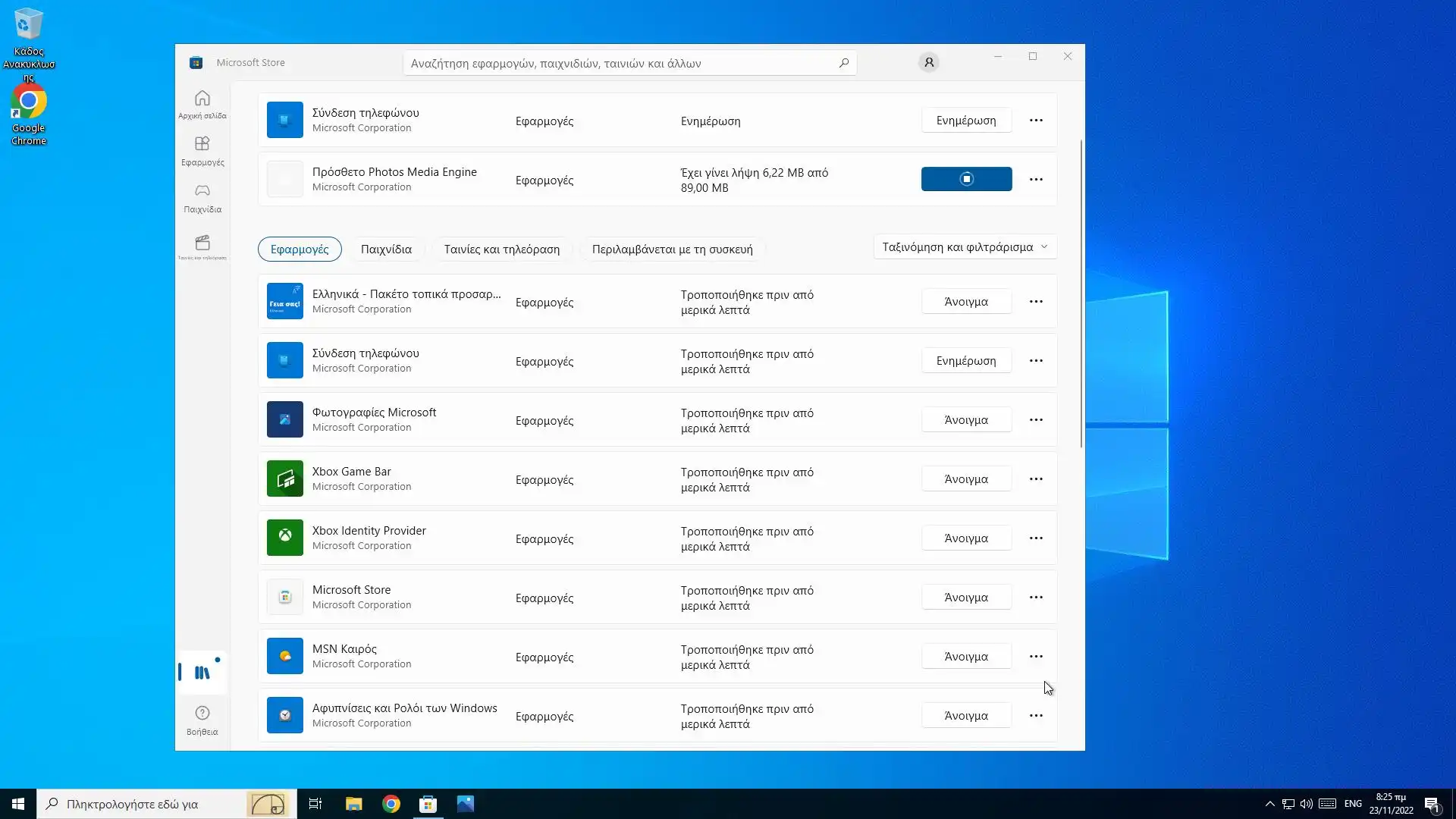Open Παιχνίδια (gaming) sidebar section
The width and height of the screenshot is (1456, 819).
202,197
